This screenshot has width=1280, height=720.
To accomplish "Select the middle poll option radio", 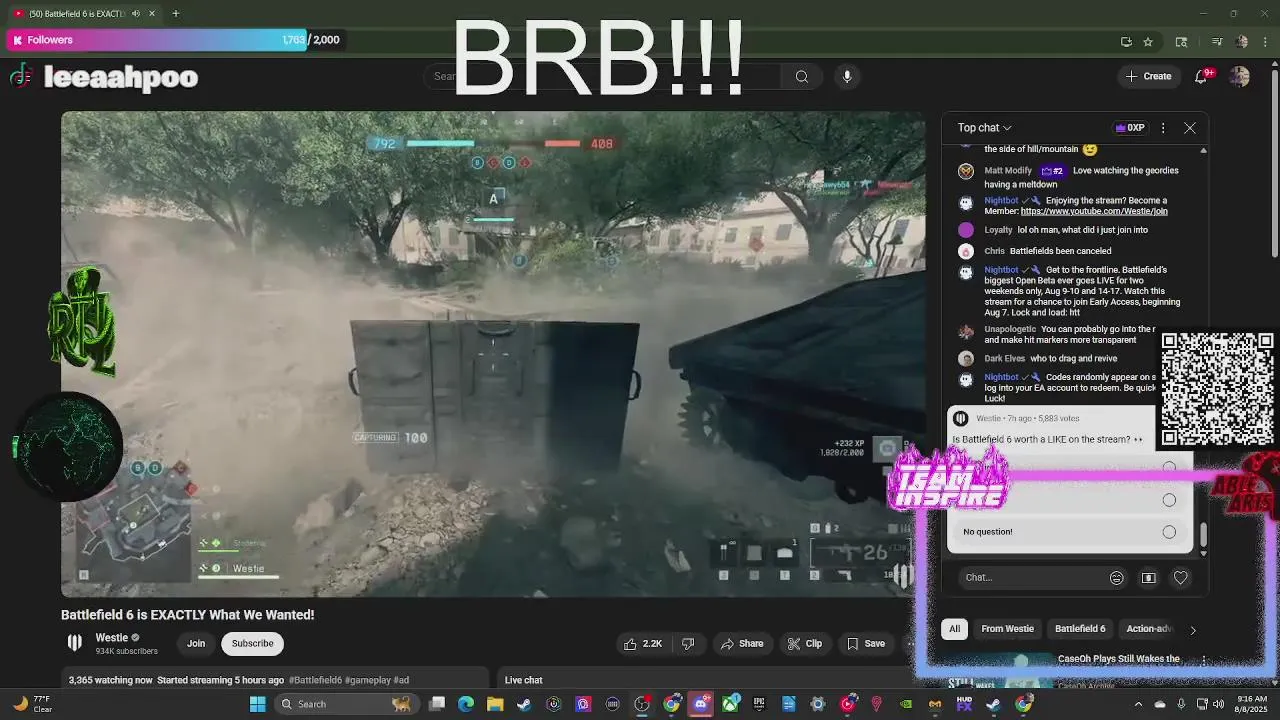I will [1169, 500].
